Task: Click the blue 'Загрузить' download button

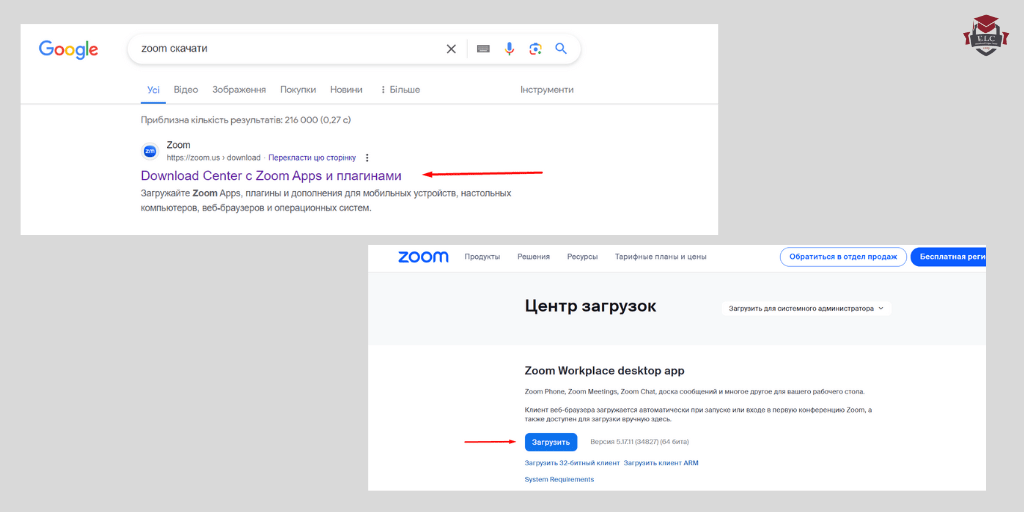Action: (x=551, y=442)
